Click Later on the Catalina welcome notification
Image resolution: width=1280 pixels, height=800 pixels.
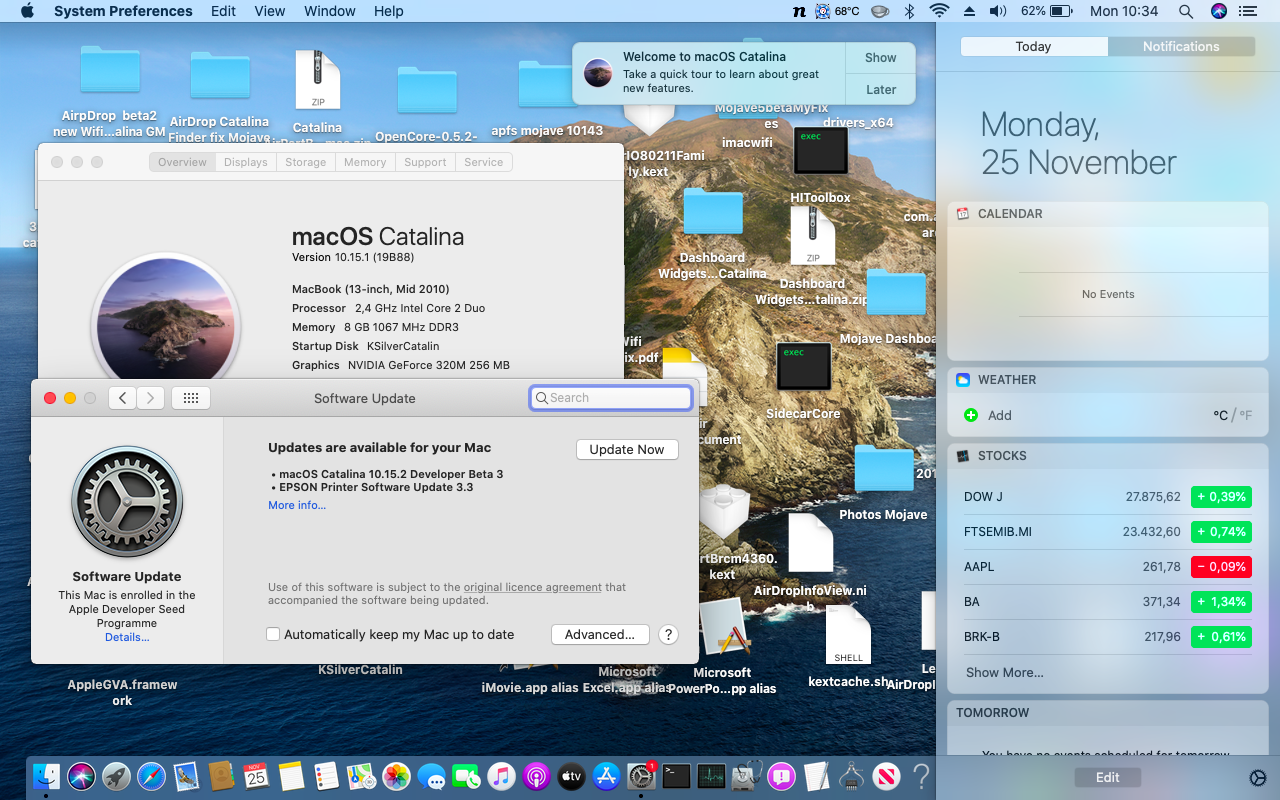[x=881, y=89]
